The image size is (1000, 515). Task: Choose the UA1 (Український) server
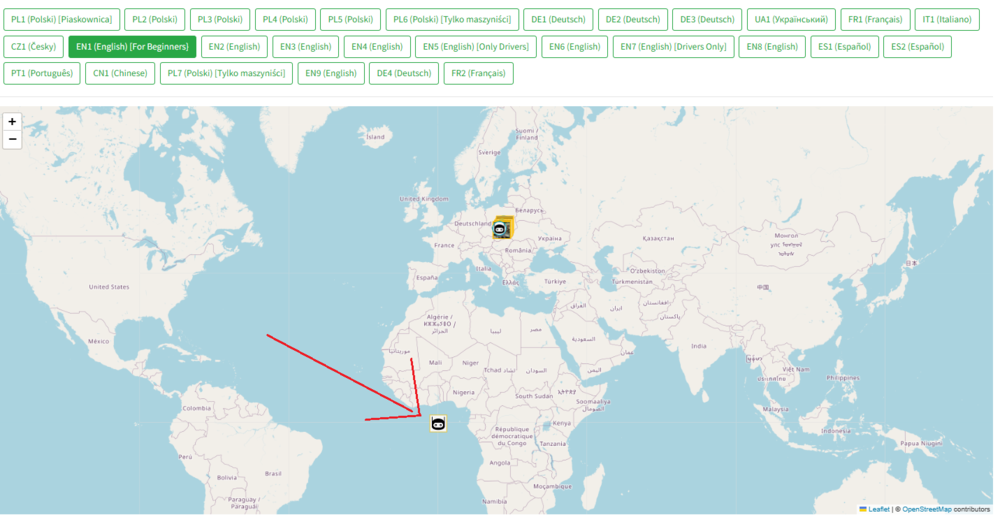(x=791, y=19)
